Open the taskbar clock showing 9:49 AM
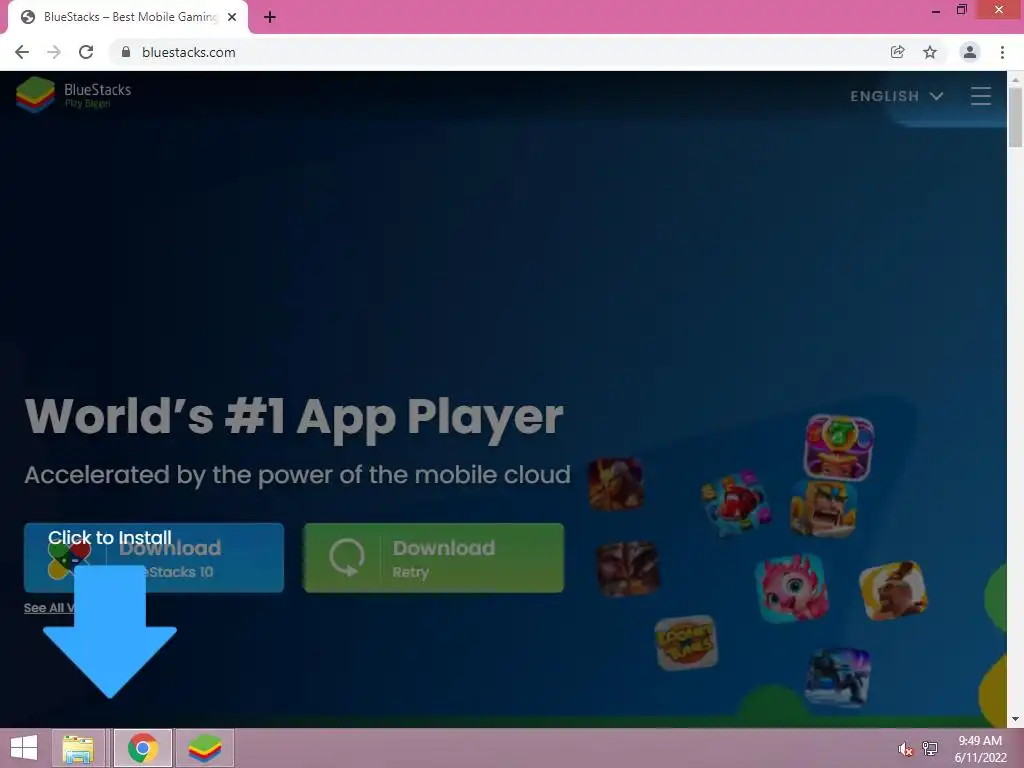The image size is (1024, 768). coord(980,749)
